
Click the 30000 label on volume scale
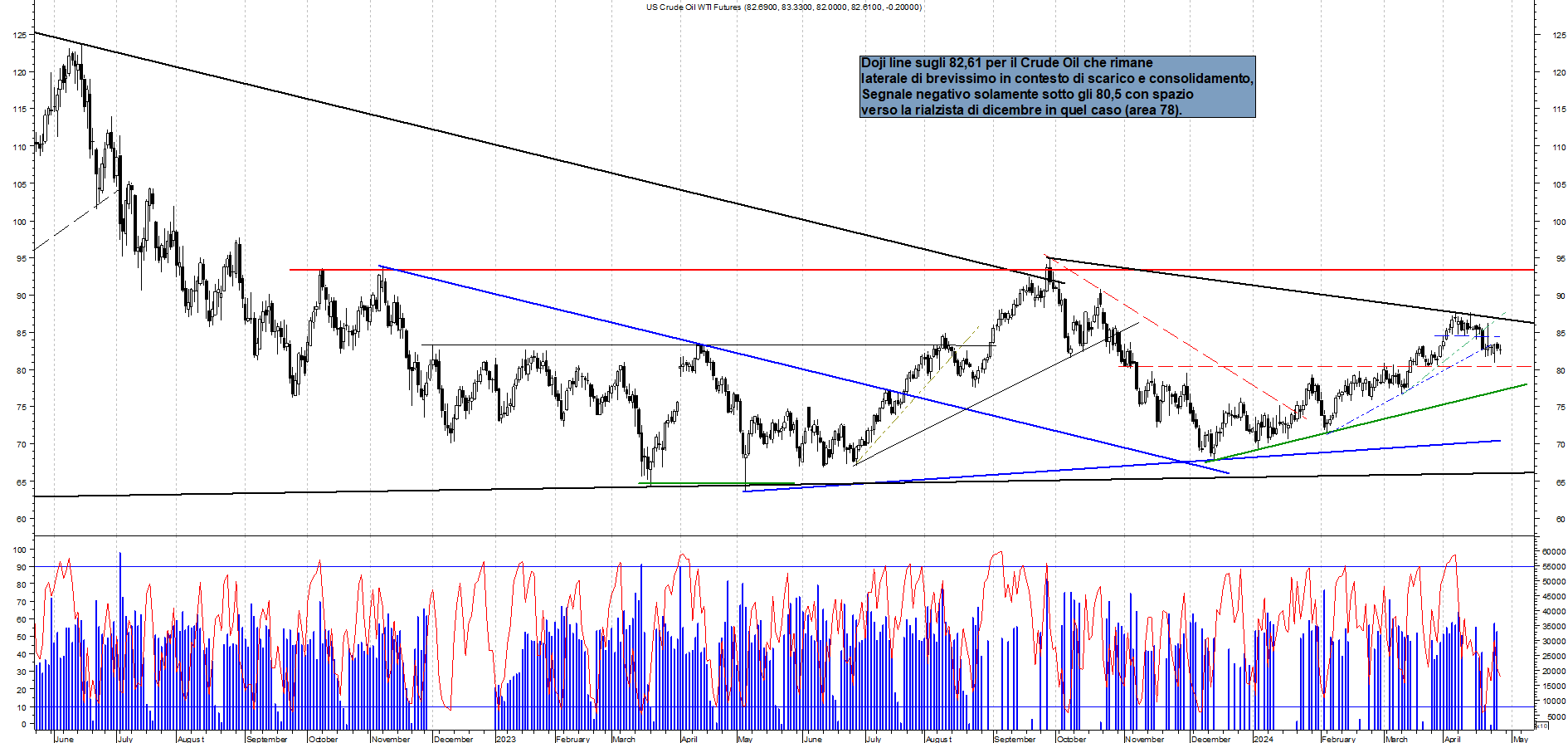click(1553, 641)
